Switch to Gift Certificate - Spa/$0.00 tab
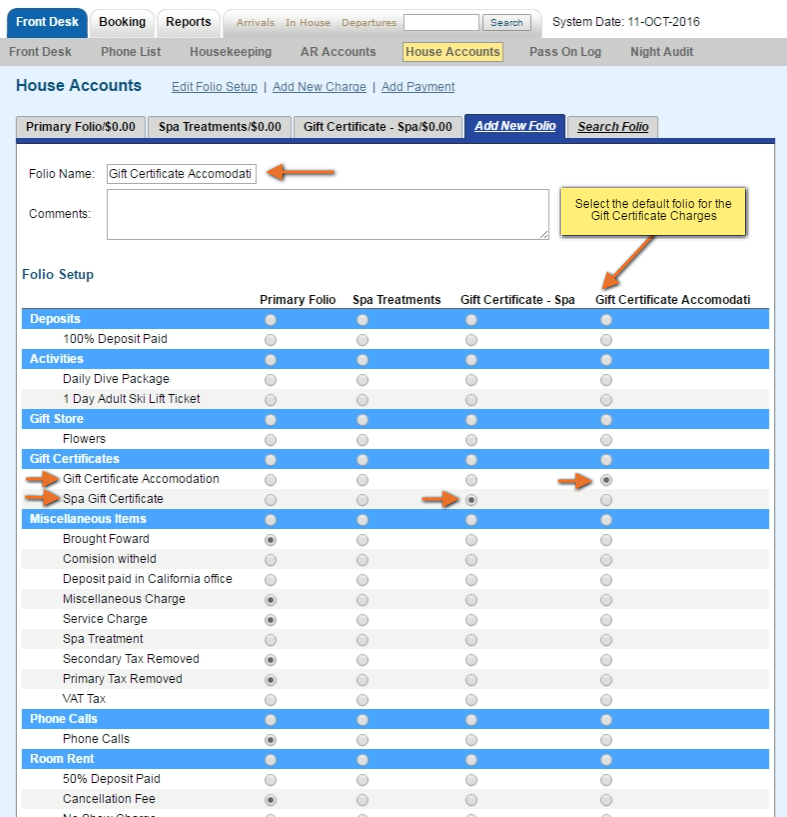787x817 pixels. click(x=378, y=127)
